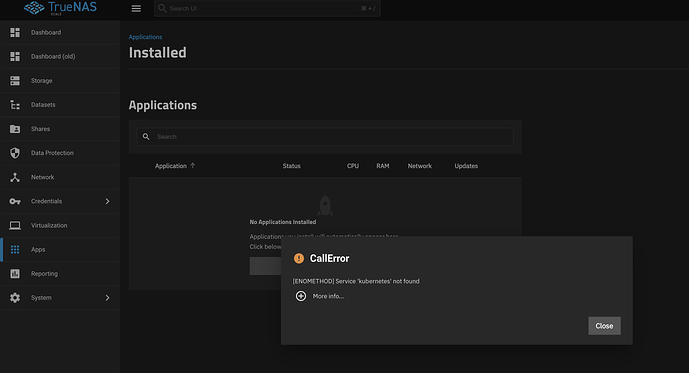
Task: Toggle the hamburger sidebar menu
Action: (x=136, y=8)
